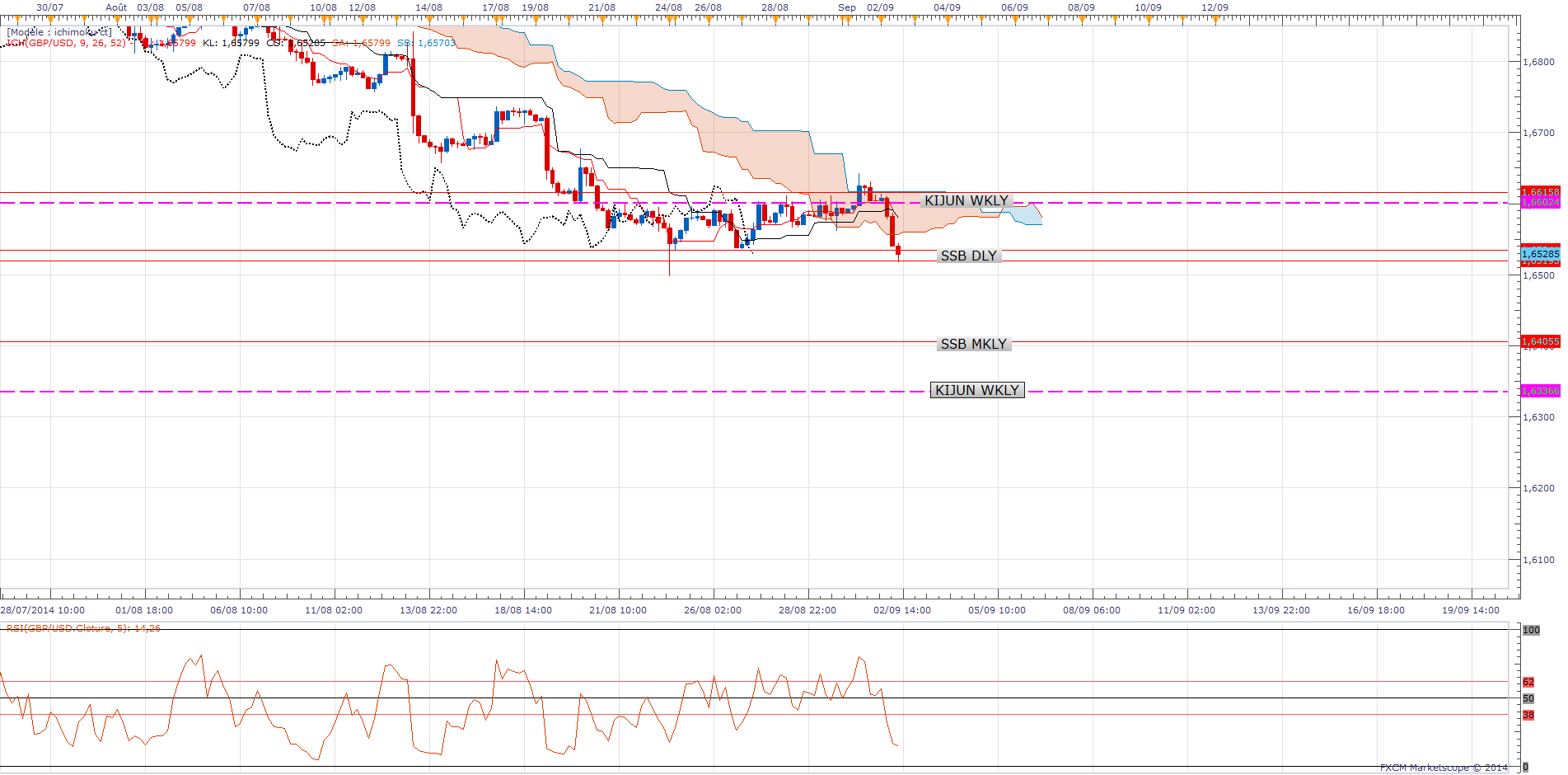Click the orange marker under the 08/09 date
Screen dimensions: 1568x775
[x=1081, y=19]
